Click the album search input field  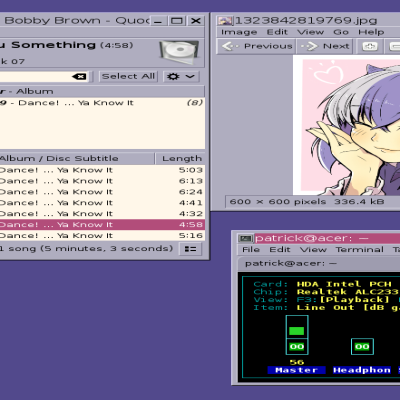tap(43, 77)
